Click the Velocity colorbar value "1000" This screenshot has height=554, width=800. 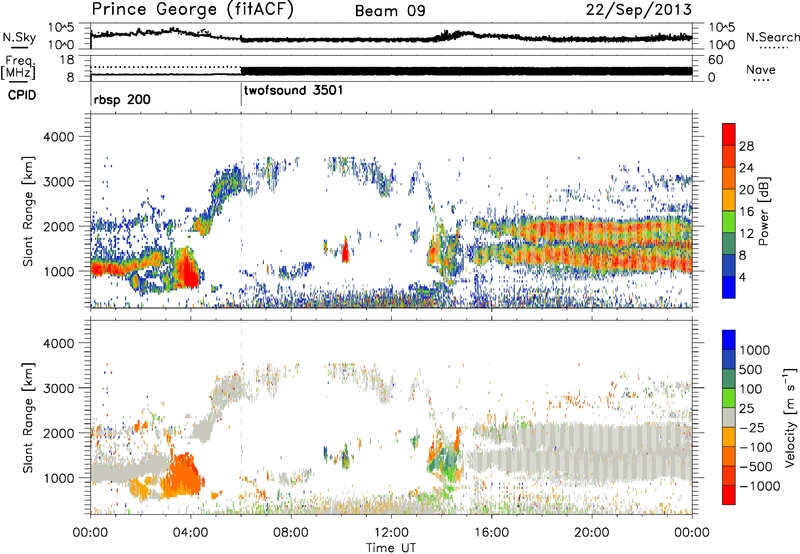click(754, 350)
